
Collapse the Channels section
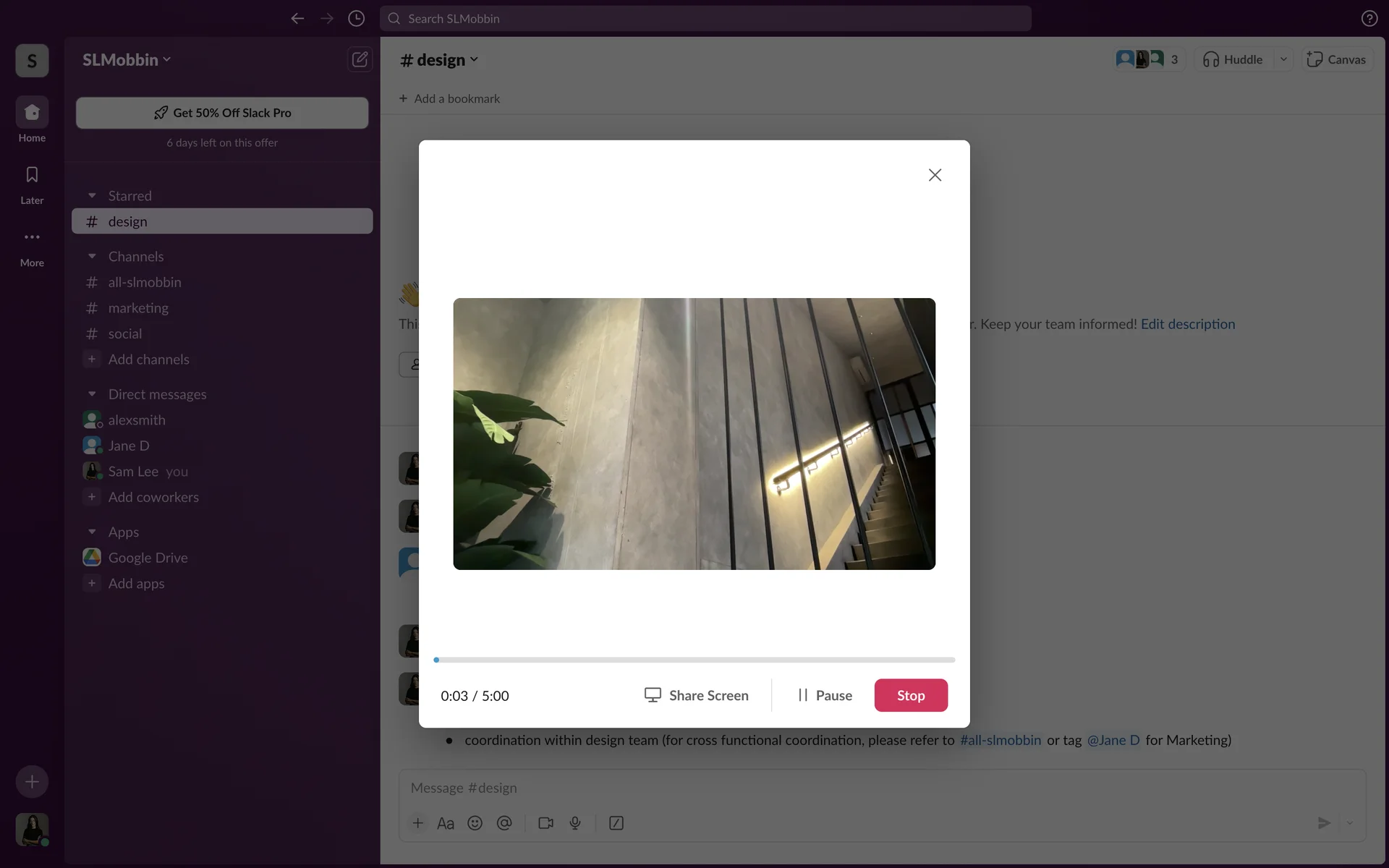tap(92, 257)
